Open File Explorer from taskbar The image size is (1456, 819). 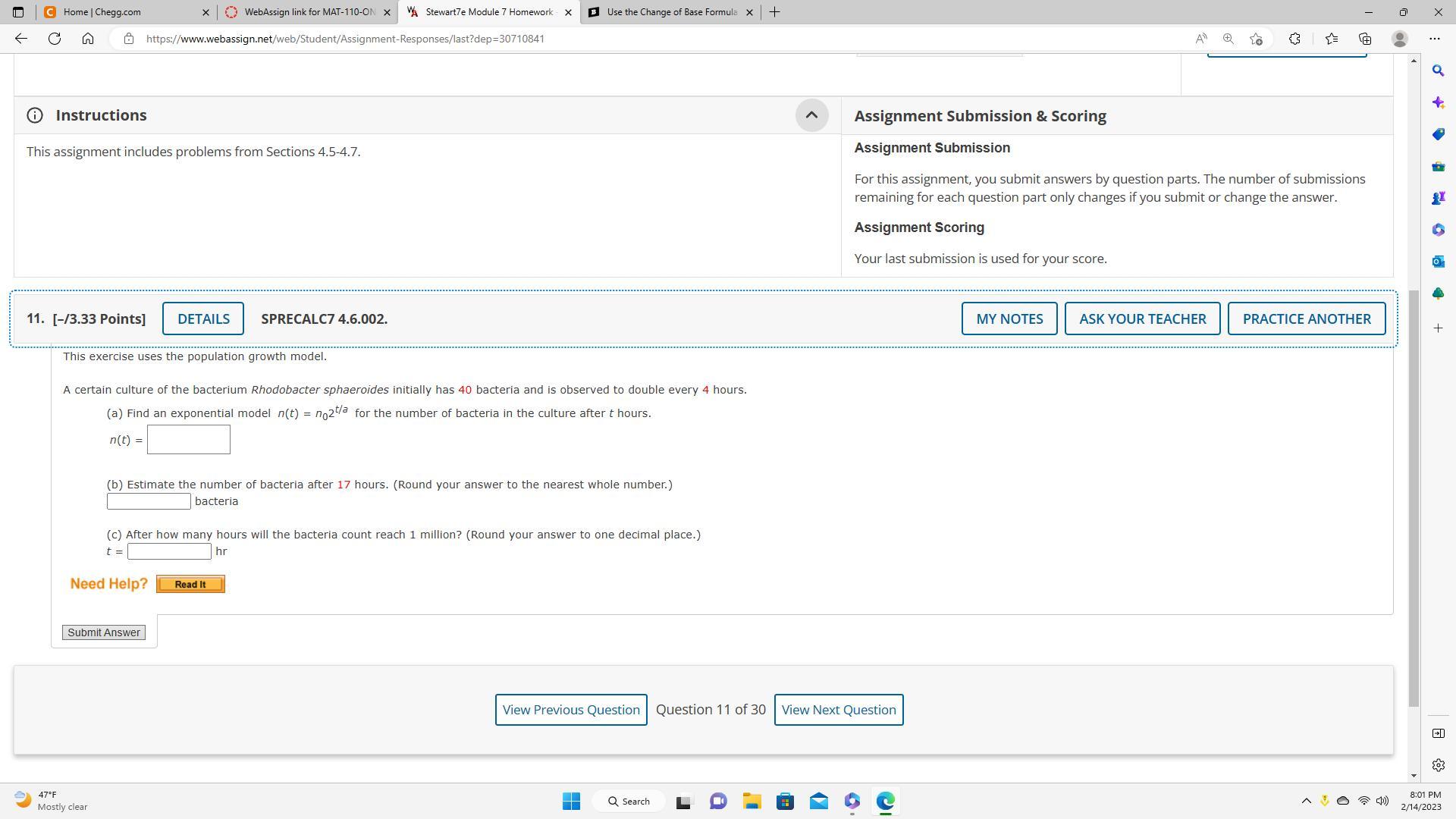click(752, 801)
